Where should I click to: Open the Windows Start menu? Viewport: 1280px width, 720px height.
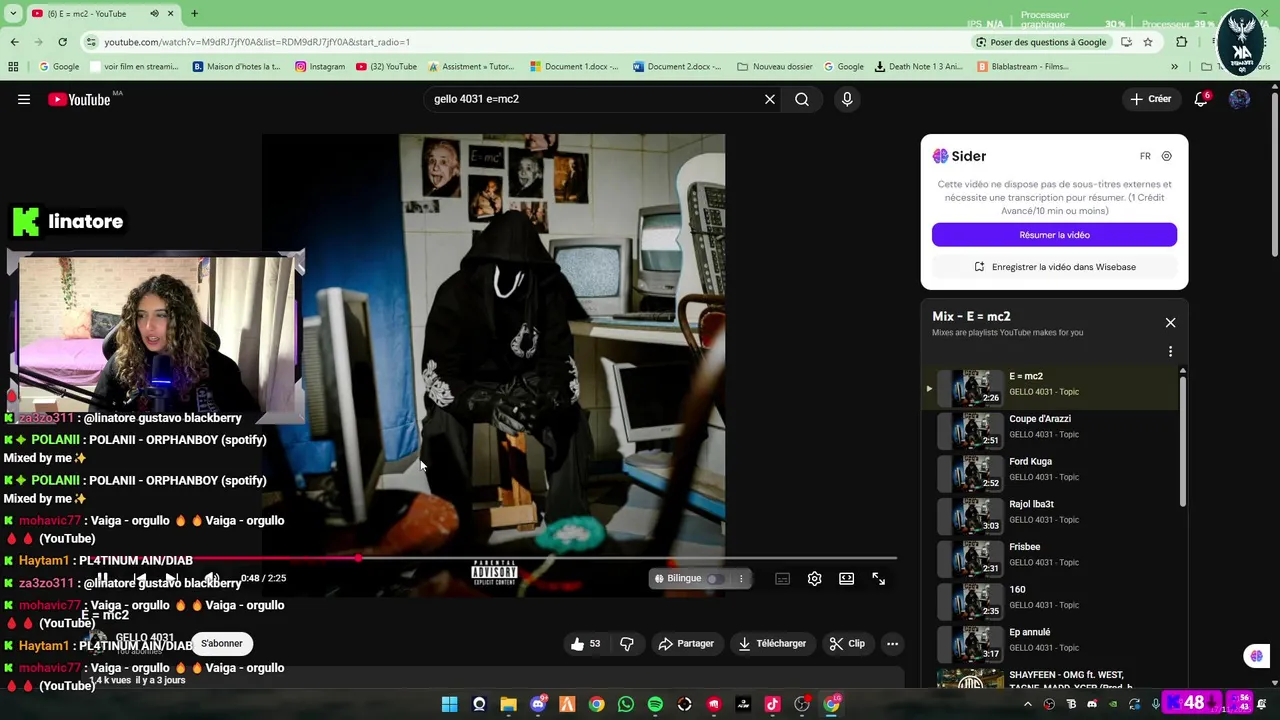pos(450,704)
